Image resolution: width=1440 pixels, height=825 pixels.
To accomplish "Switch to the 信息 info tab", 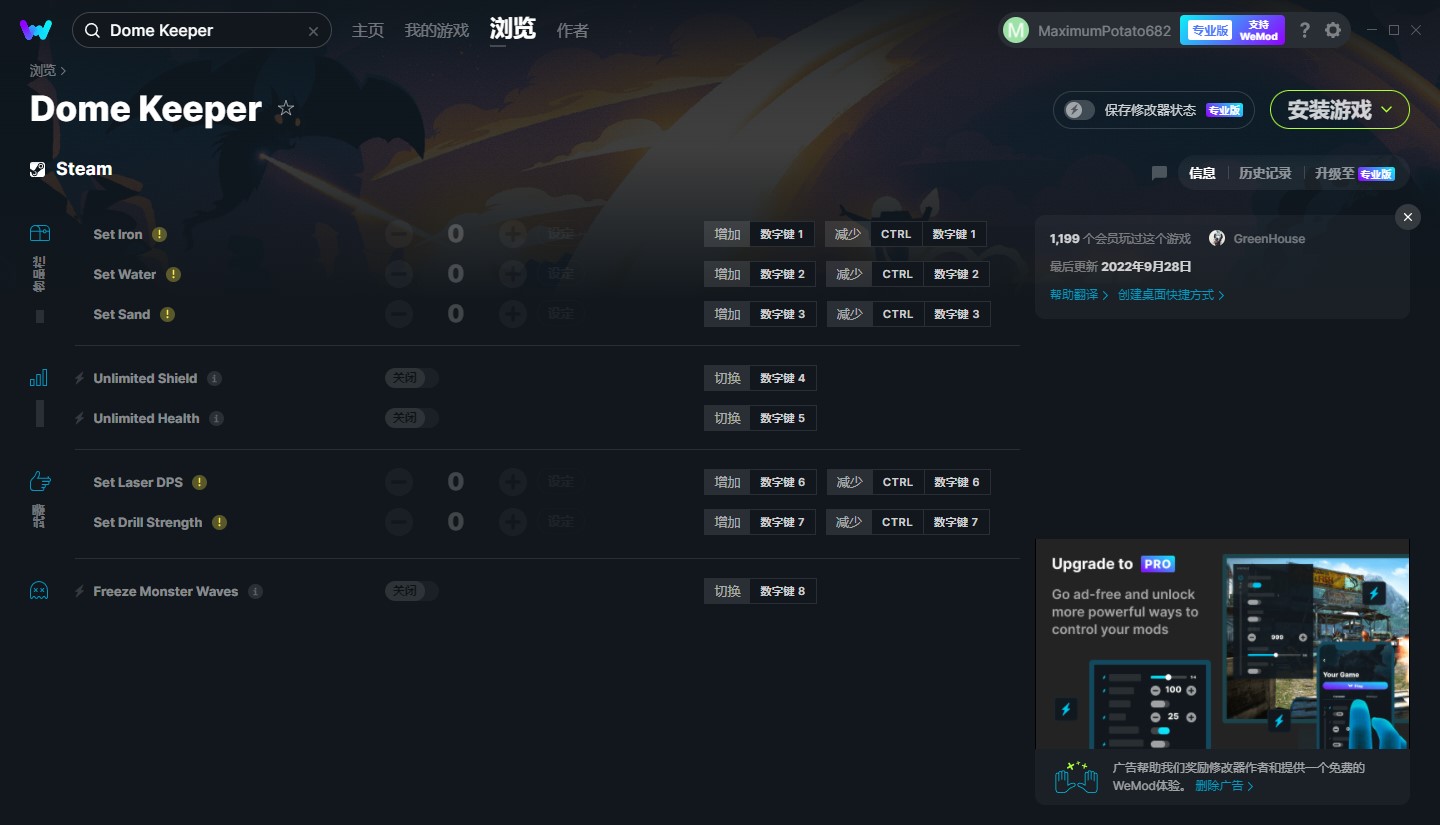I will tap(1202, 173).
